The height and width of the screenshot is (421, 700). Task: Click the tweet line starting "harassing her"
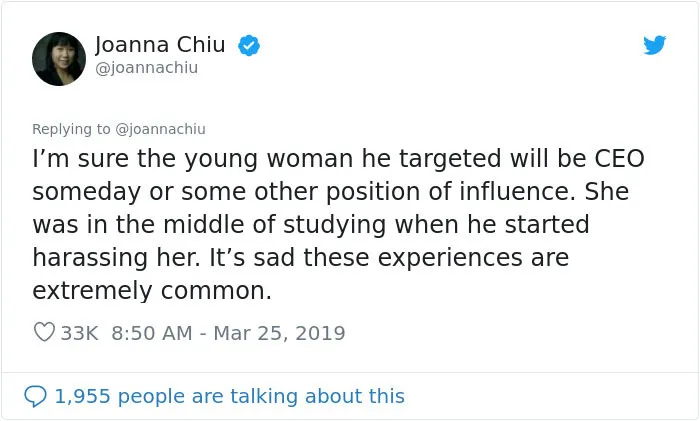pyautogui.click(x=300, y=258)
